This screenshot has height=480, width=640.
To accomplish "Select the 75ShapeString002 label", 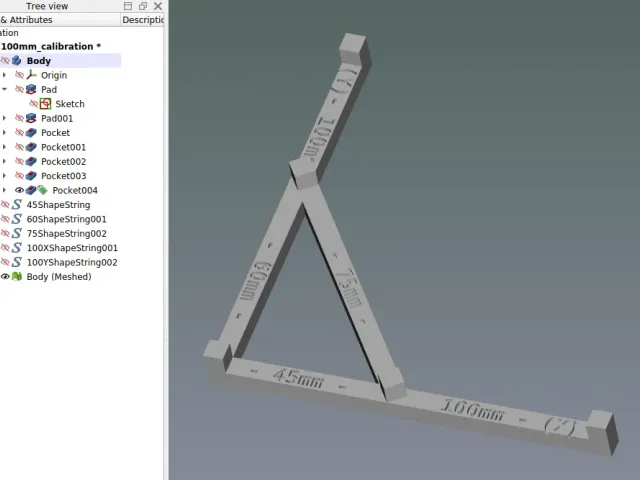I will [x=67, y=233].
